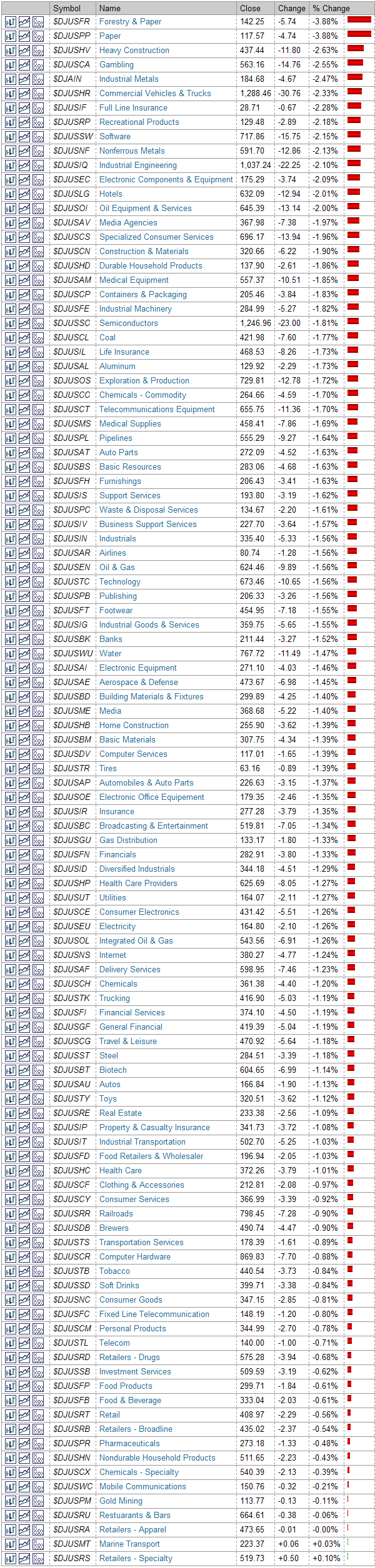The image size is (375, 1568).
Task: Click the $DJUSWU symbol cell for Water
Action: click(x=72, y=654)
